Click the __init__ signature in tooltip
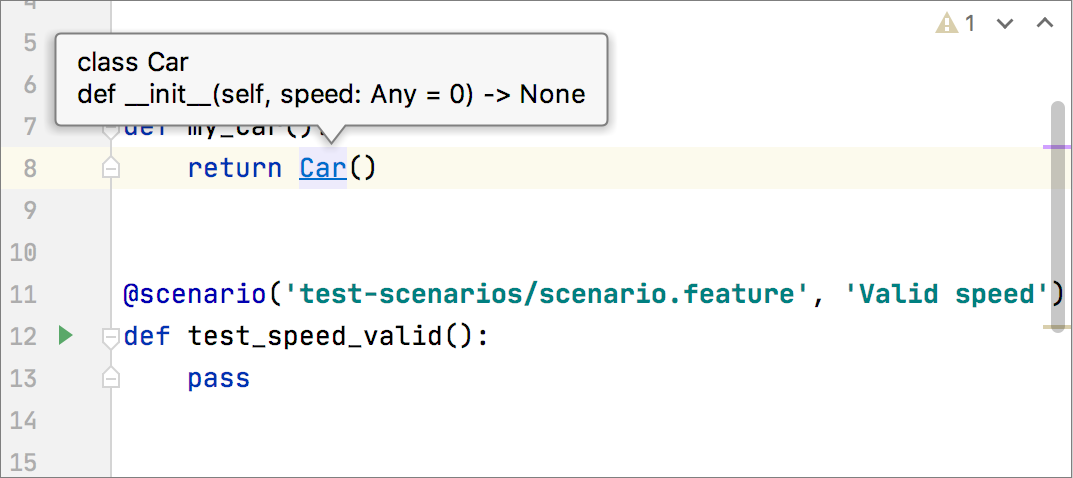Image resolution: width=1073 pixels, height=478 pixels. 331,95
